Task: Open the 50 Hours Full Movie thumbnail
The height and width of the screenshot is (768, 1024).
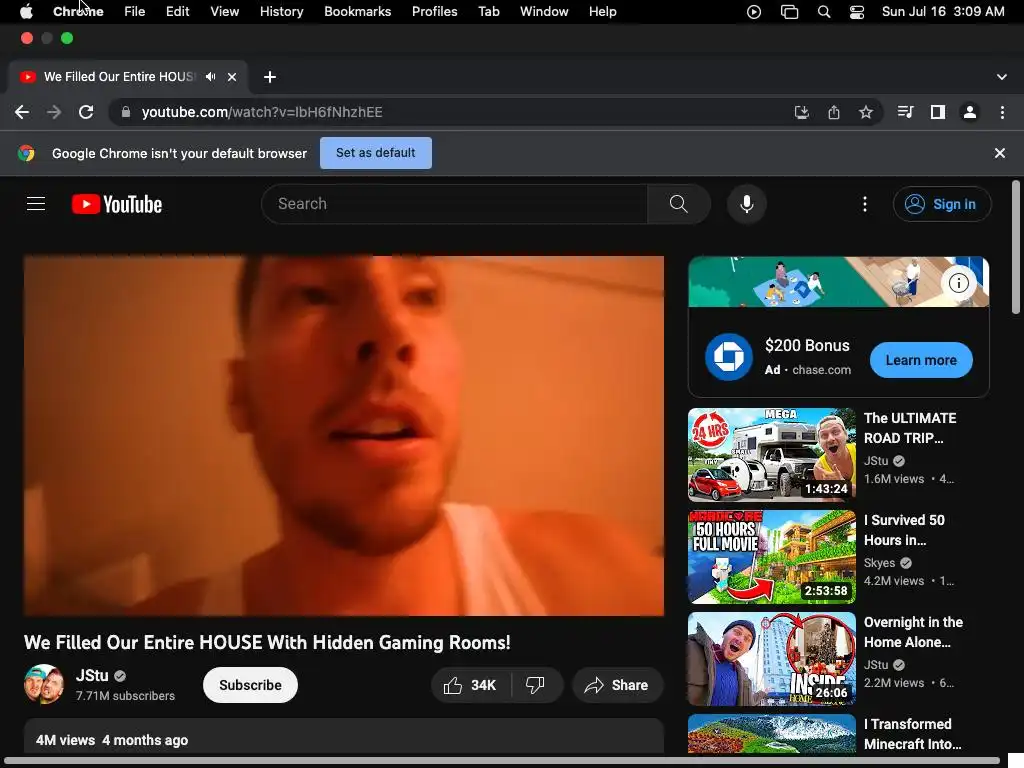Action: point(771,556)
